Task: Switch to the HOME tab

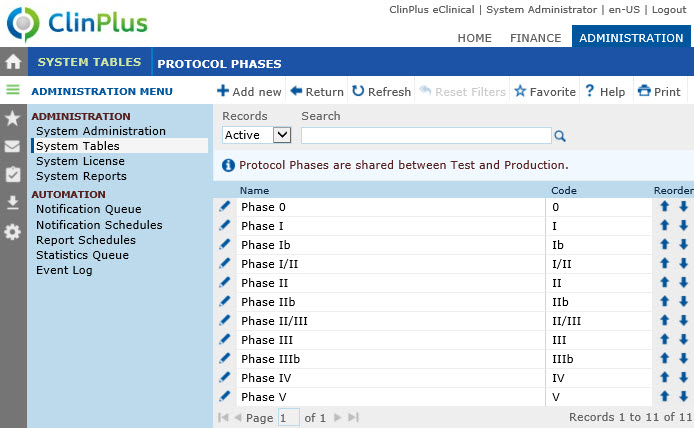Action: coord(474,38)
